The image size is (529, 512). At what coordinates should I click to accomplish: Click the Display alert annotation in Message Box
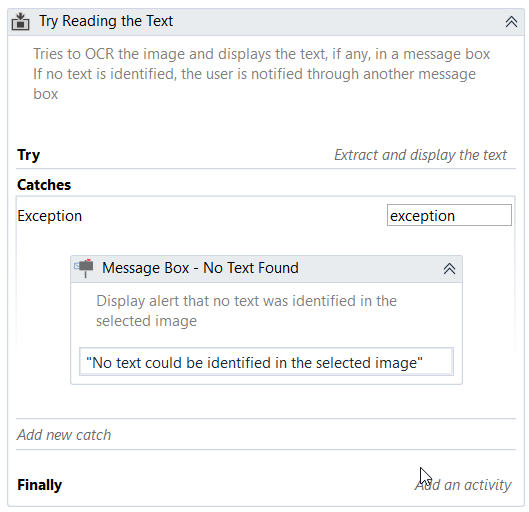[x=246, y=311]
